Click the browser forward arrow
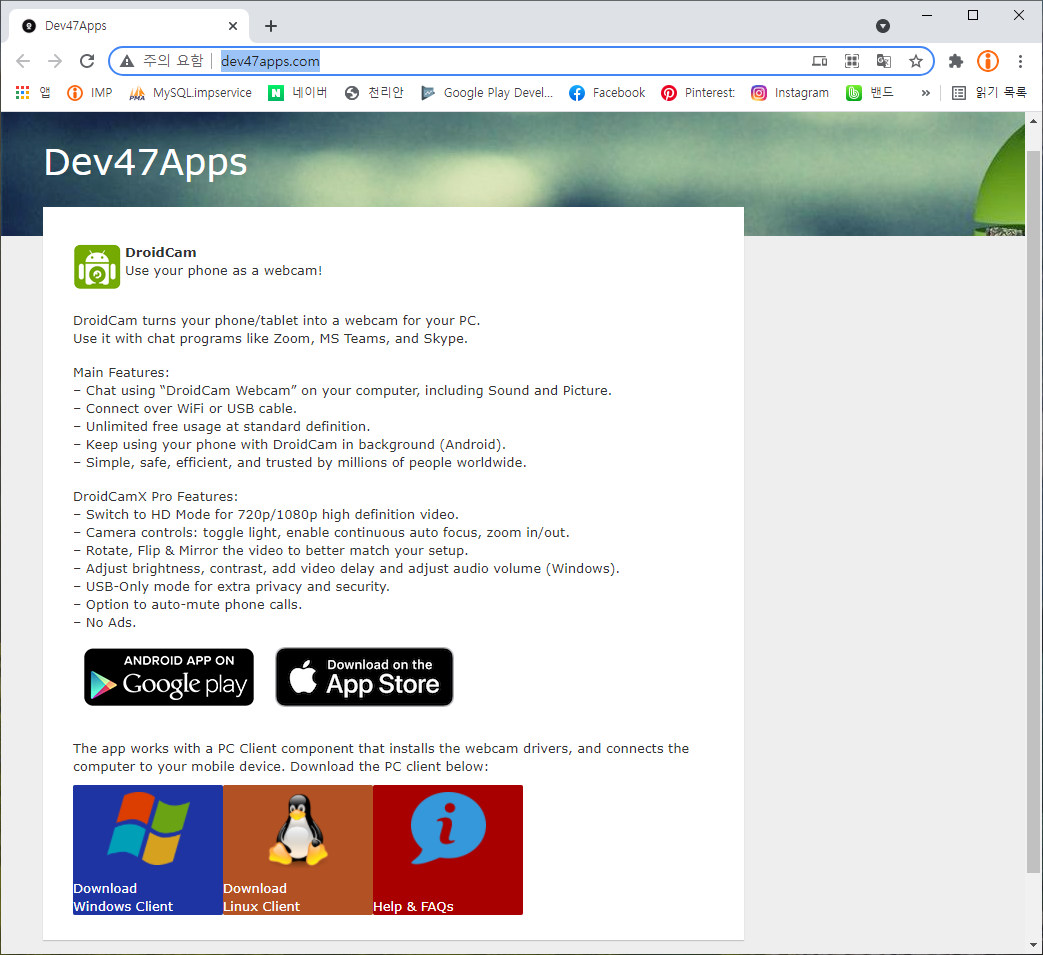The height and width of the screenshot is (955, 1043). pyautogui.click(x=55, y=61)
